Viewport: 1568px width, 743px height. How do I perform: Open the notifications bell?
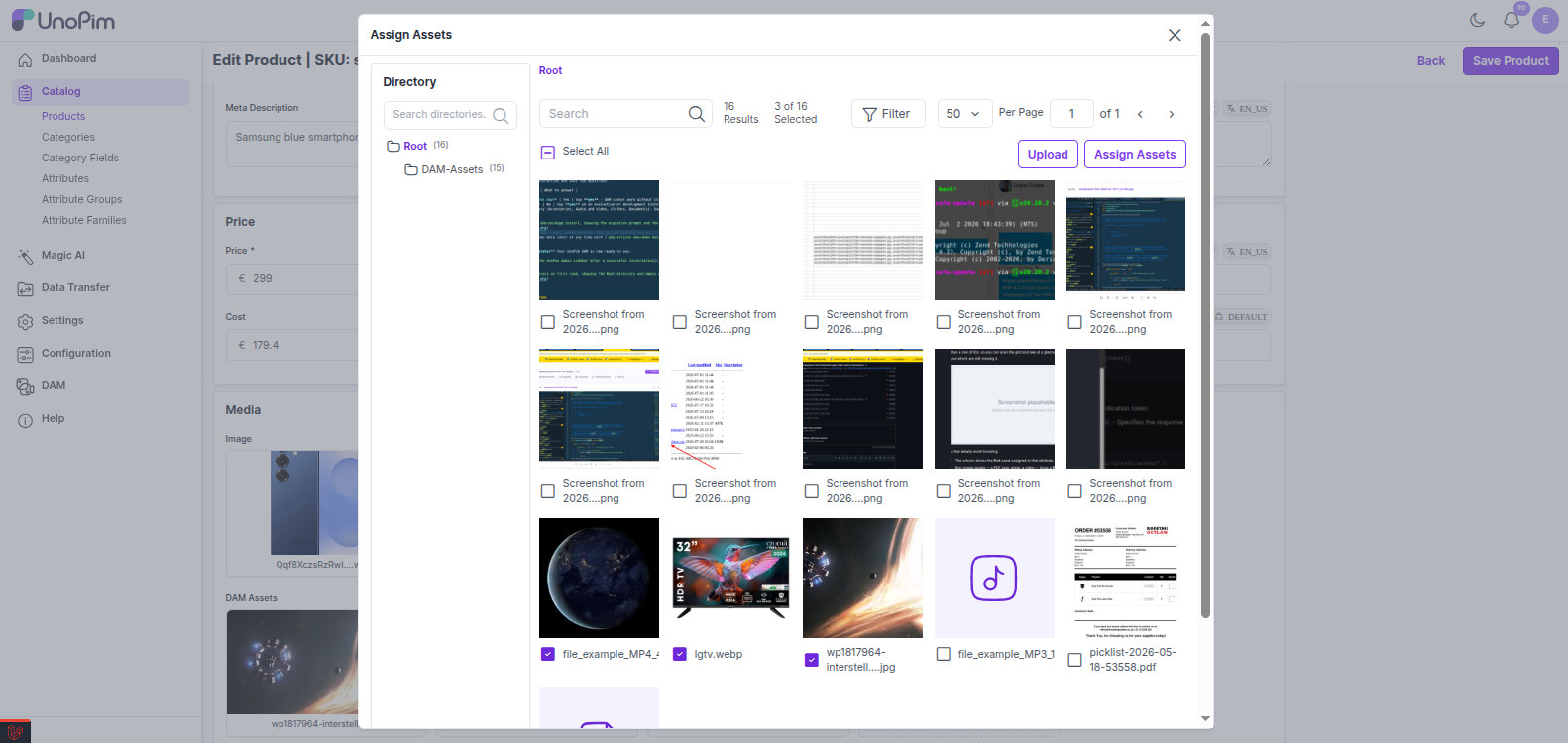1512,20
